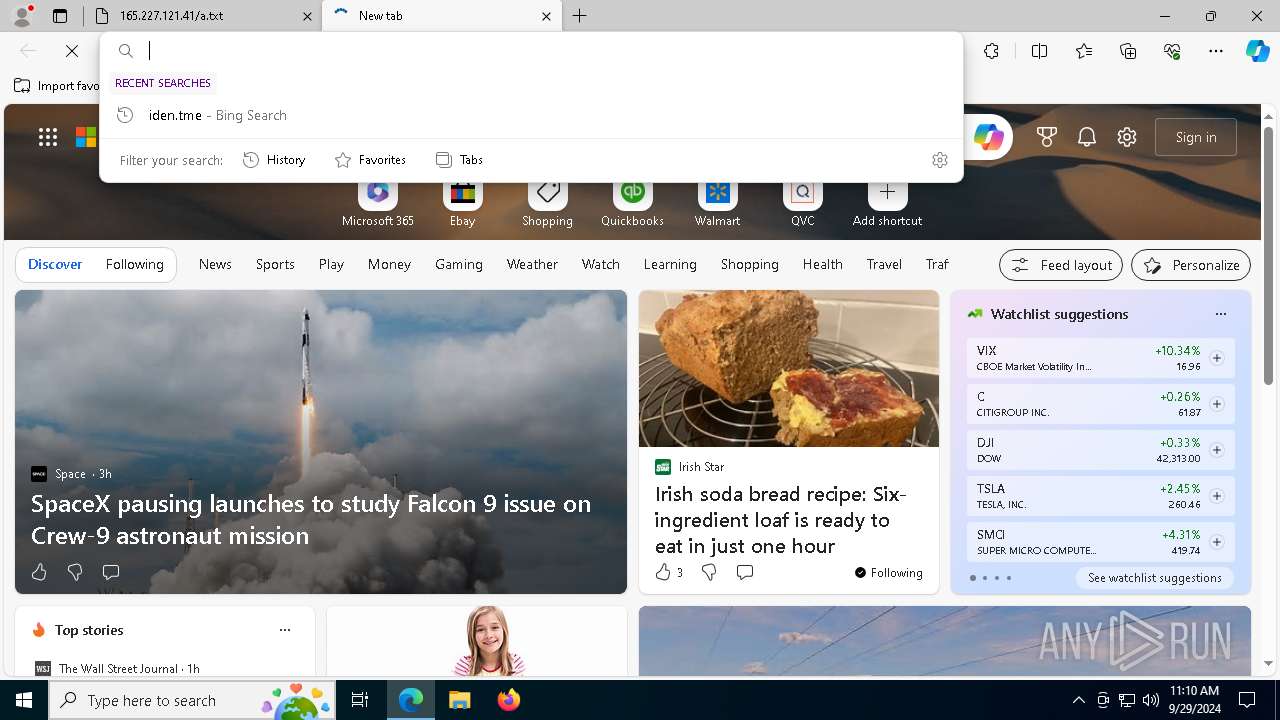Open Microsoft Rewards trophy icon

point(1047,138)
